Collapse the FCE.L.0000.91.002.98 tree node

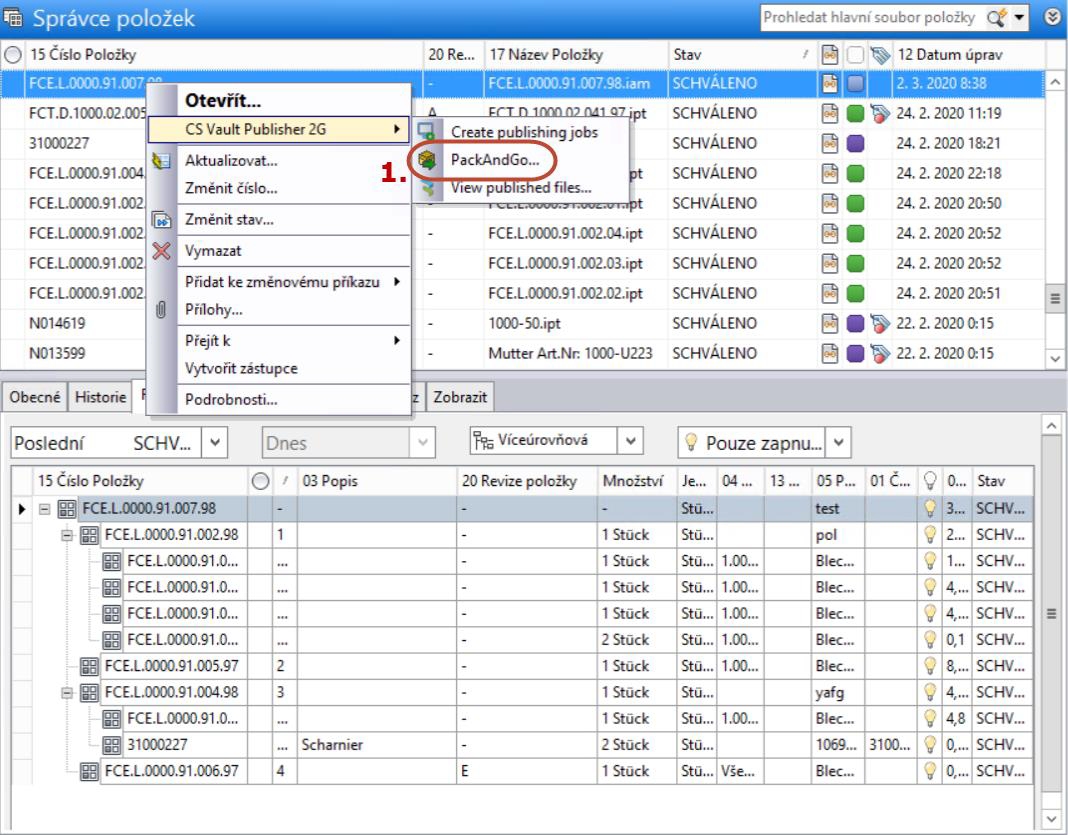68,535
